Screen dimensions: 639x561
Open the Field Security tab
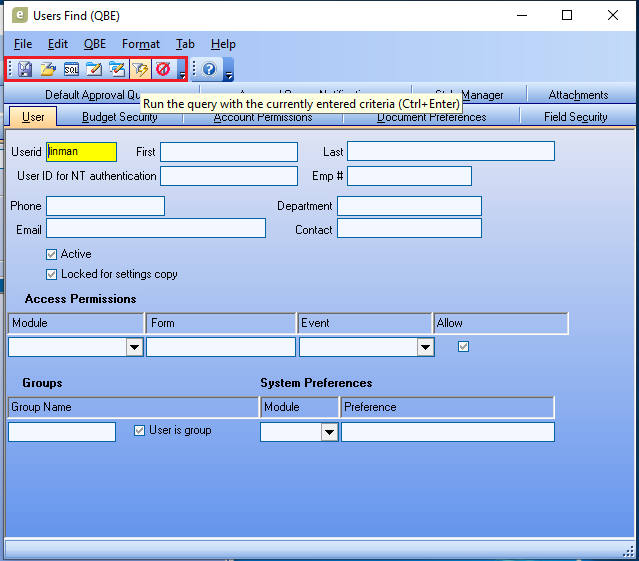coord(575,117)
